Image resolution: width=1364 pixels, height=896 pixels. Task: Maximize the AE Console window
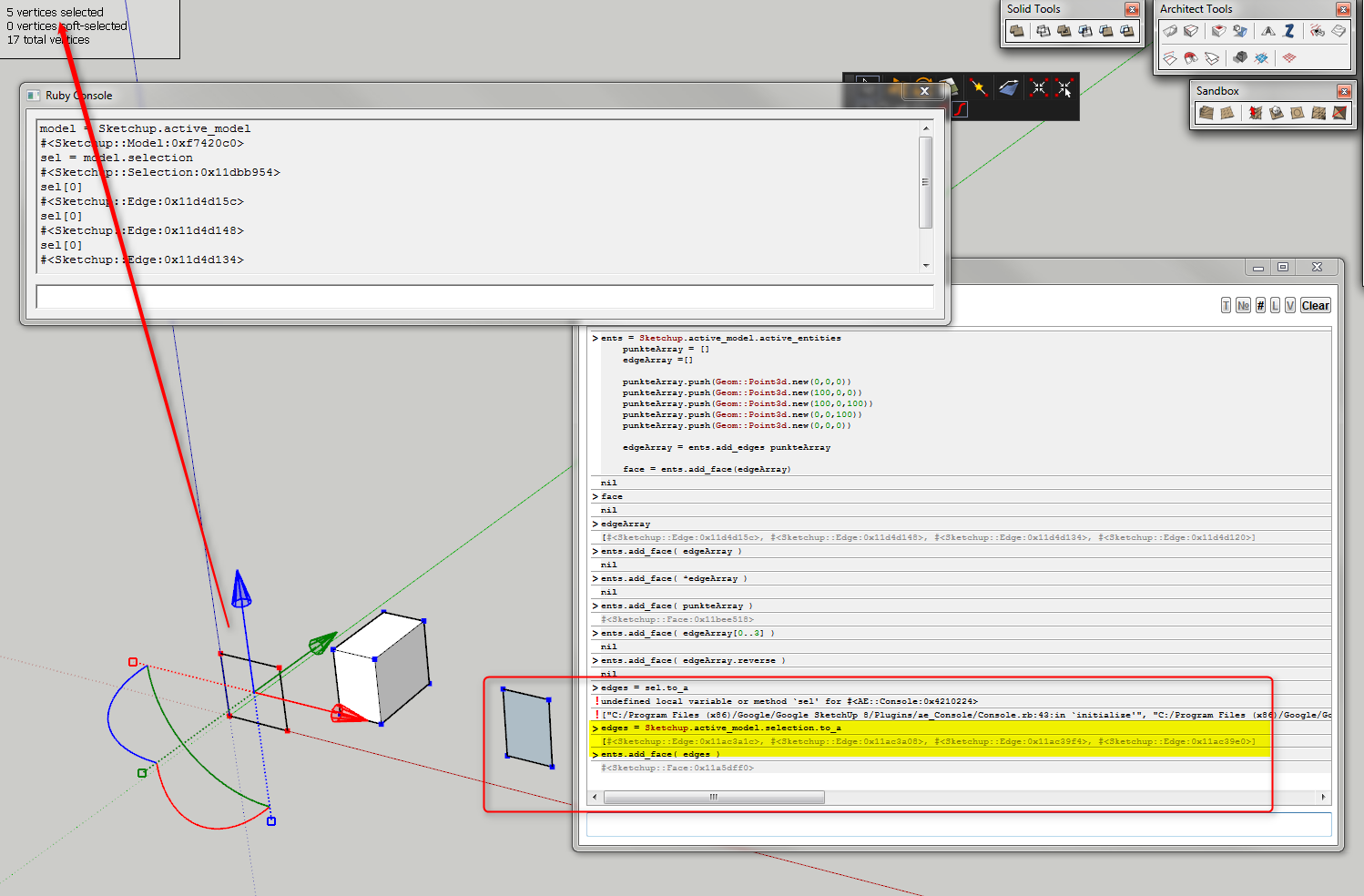(x=1283, y=267)
